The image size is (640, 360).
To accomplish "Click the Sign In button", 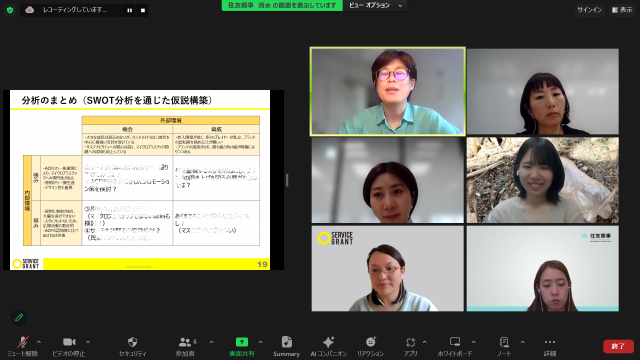I will 589,10.
